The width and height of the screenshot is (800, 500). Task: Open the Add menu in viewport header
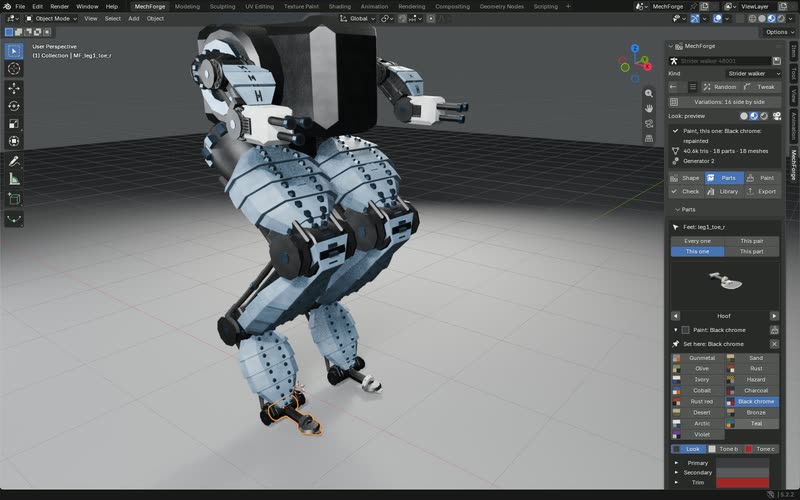[x=134, y=18]
